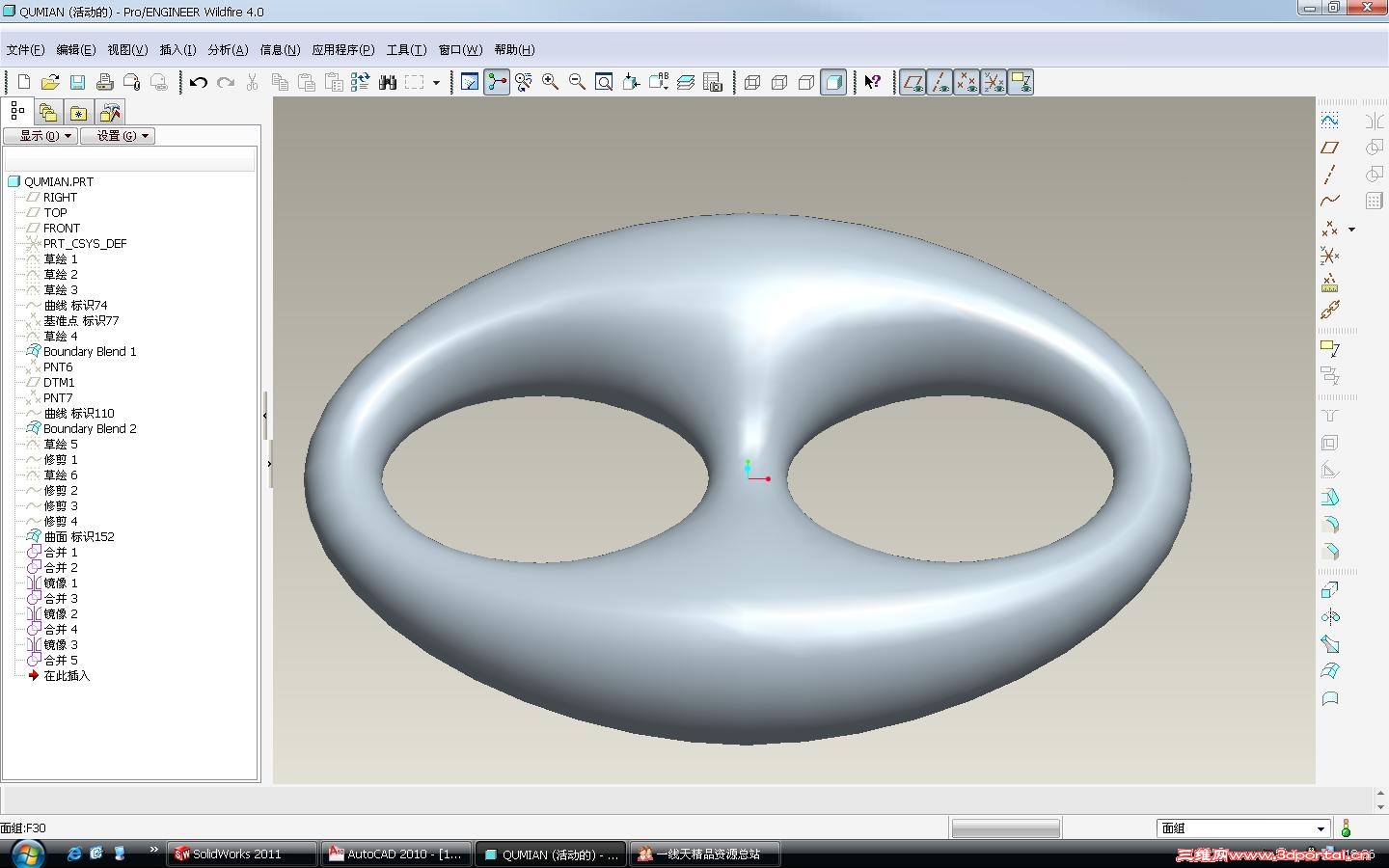Toggle datum points visibility
Screen dimensions: 1389x868
tap(967, 82)
